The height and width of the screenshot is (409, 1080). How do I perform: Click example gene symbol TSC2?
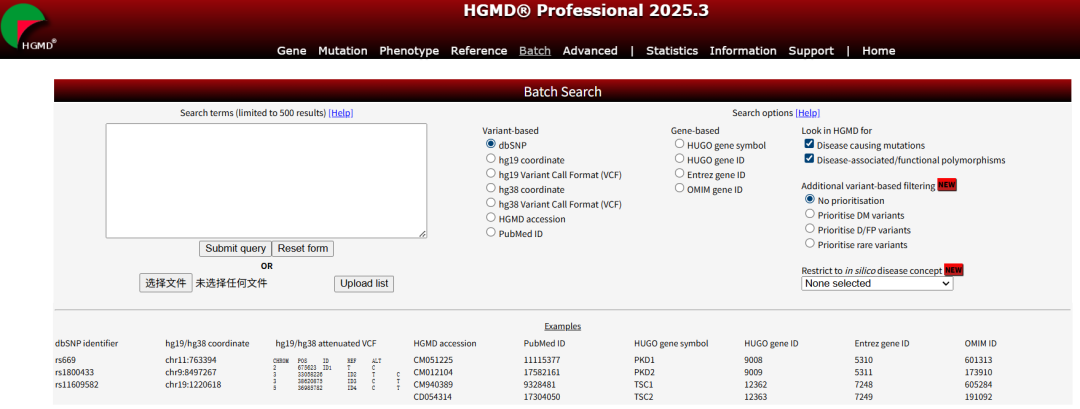(x=643, y=397)
